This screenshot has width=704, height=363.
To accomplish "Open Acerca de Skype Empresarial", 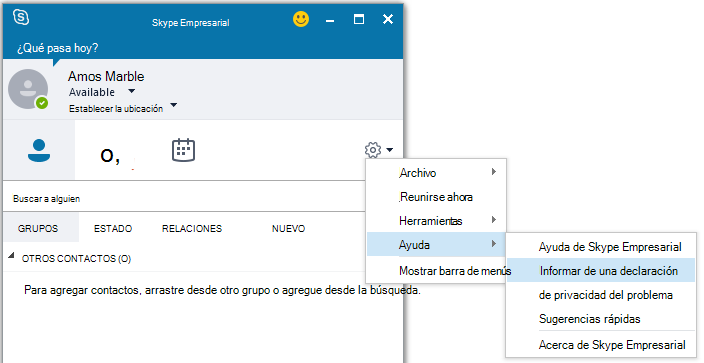I will click(601, 345).
